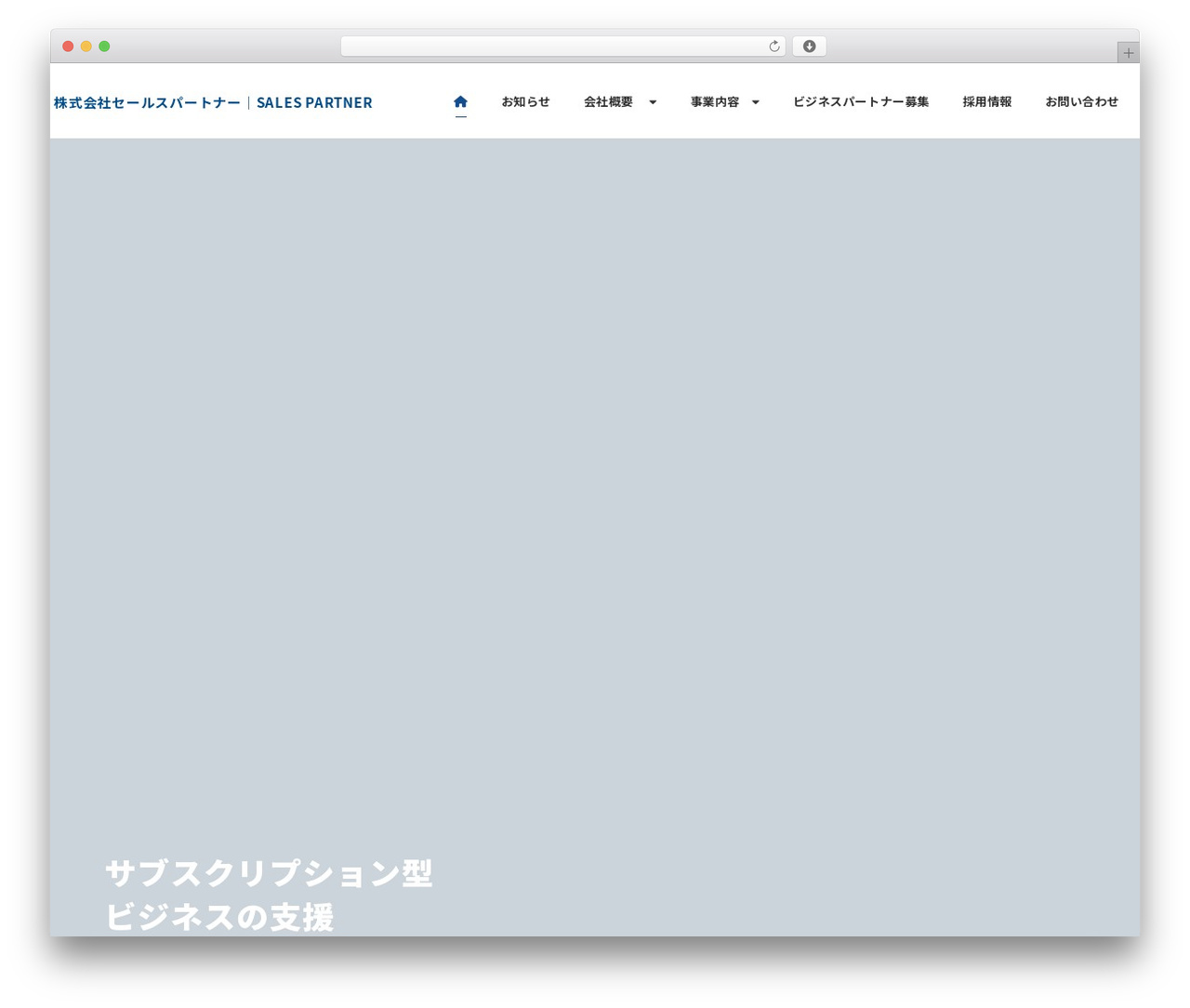Viewport: 1190px width, 1008px height.
Task: Expand the 事業内容 dropdown arrow
Action: [755, 102]
